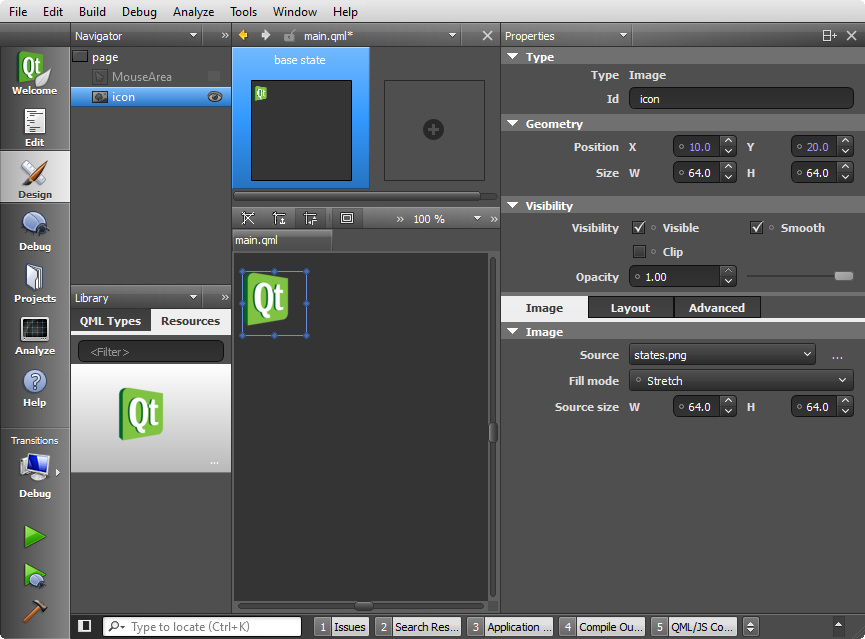Click the Id input field
The image size is (865, 639).
point(741,99)
